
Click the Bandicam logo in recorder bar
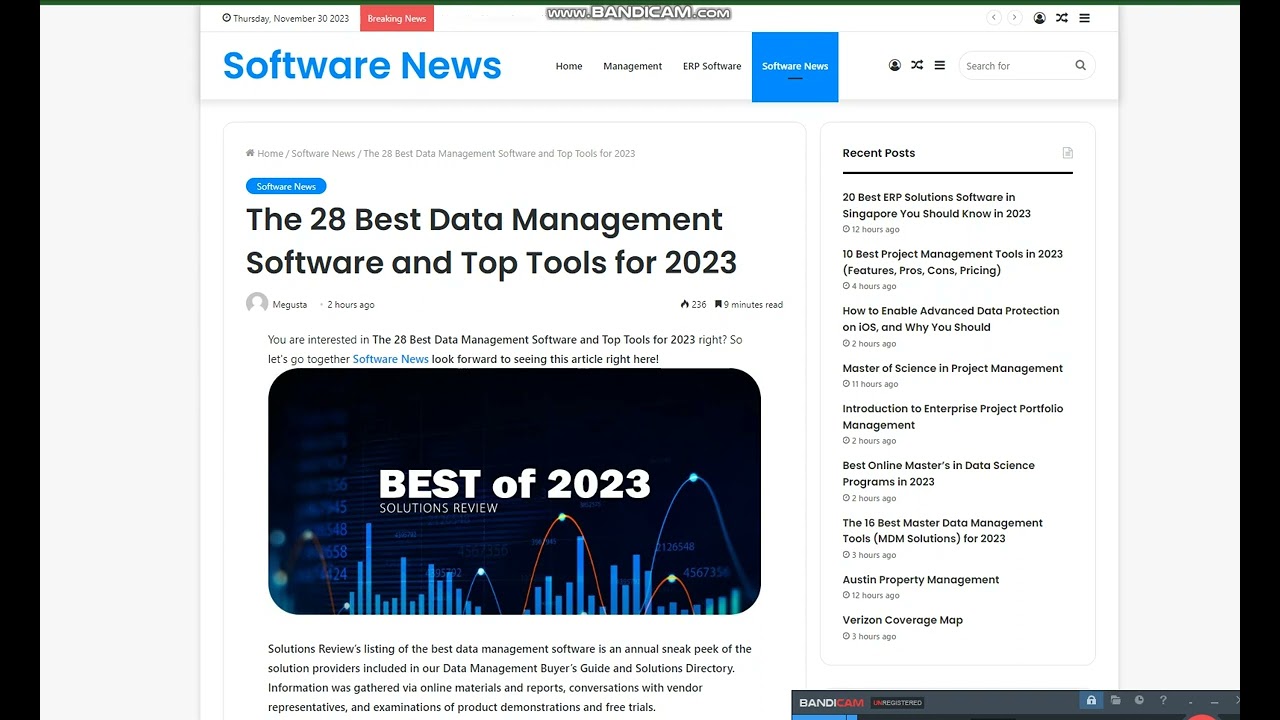tap(831, 702)
